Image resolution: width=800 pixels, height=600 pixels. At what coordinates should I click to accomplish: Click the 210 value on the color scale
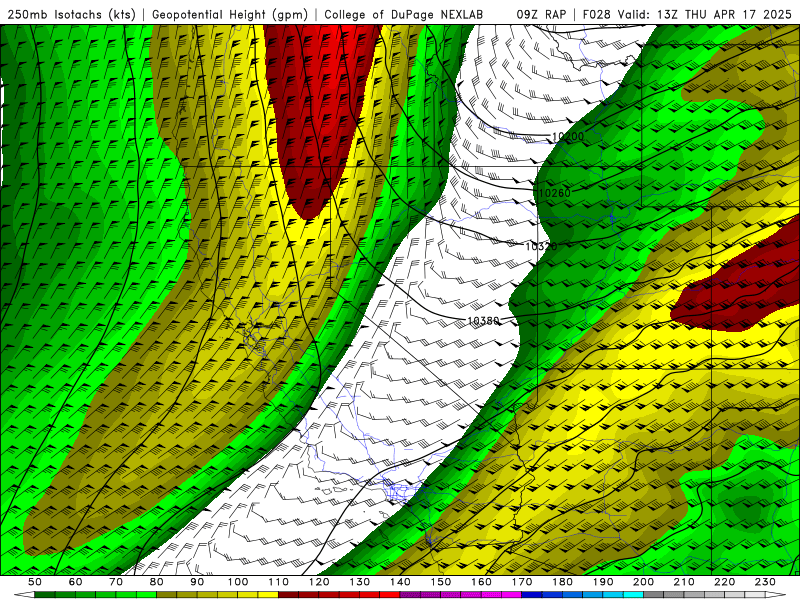coord(684,582)
